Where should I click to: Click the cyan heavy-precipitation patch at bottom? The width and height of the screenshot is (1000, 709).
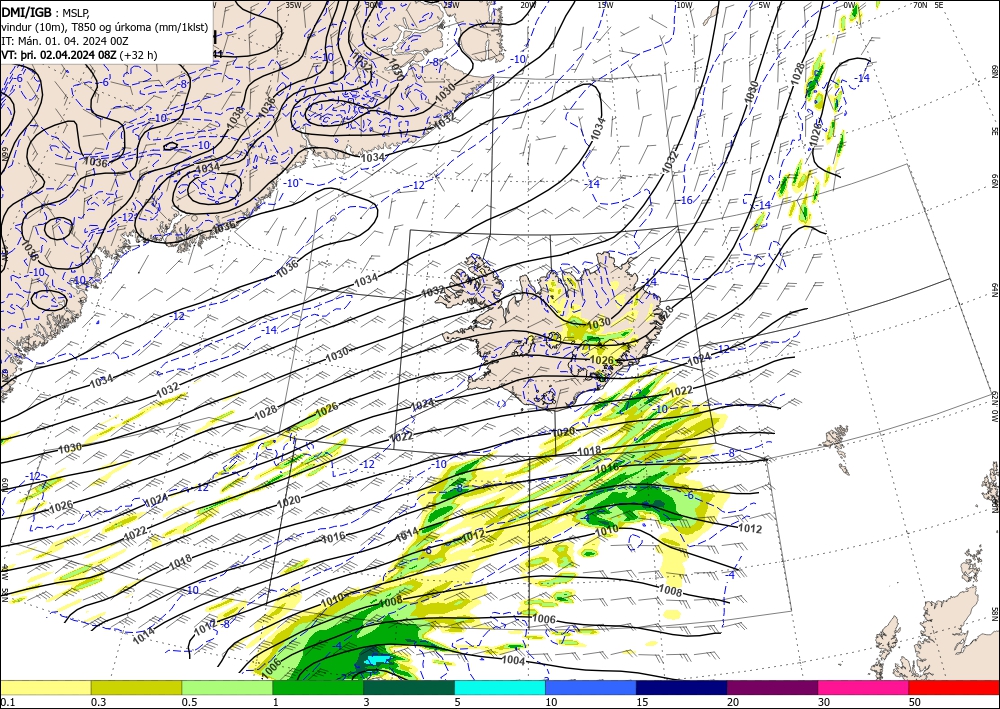pyautogui.click(x=378, y=659)
